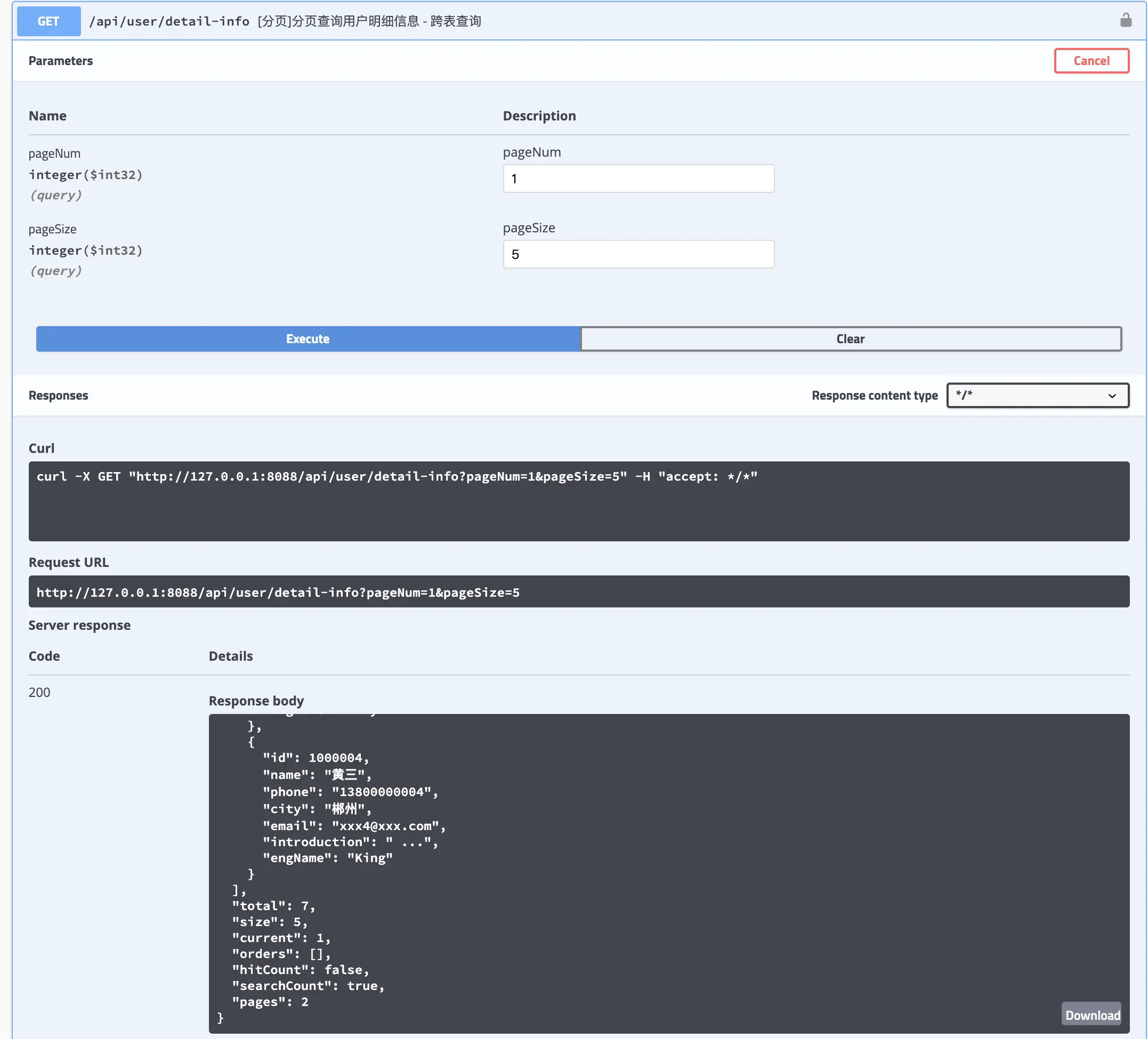Click the Chinese operation summary text
The image size is (1148, 1039).
(x=369, y=21)
